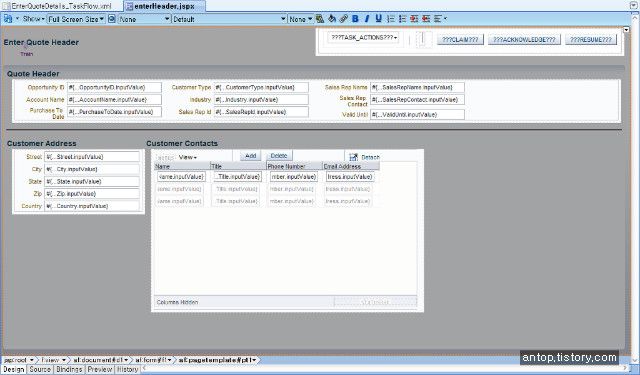Screen dimensions: 640x375
Task: Click the Account Name input field
Action: (114, 100)
